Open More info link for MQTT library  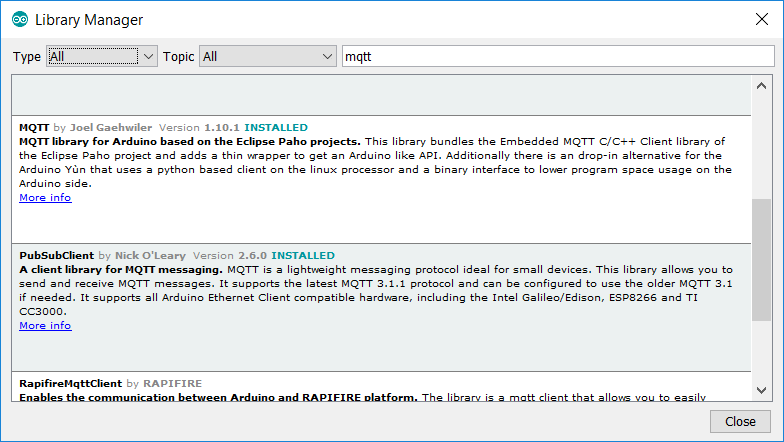(45, 198)
